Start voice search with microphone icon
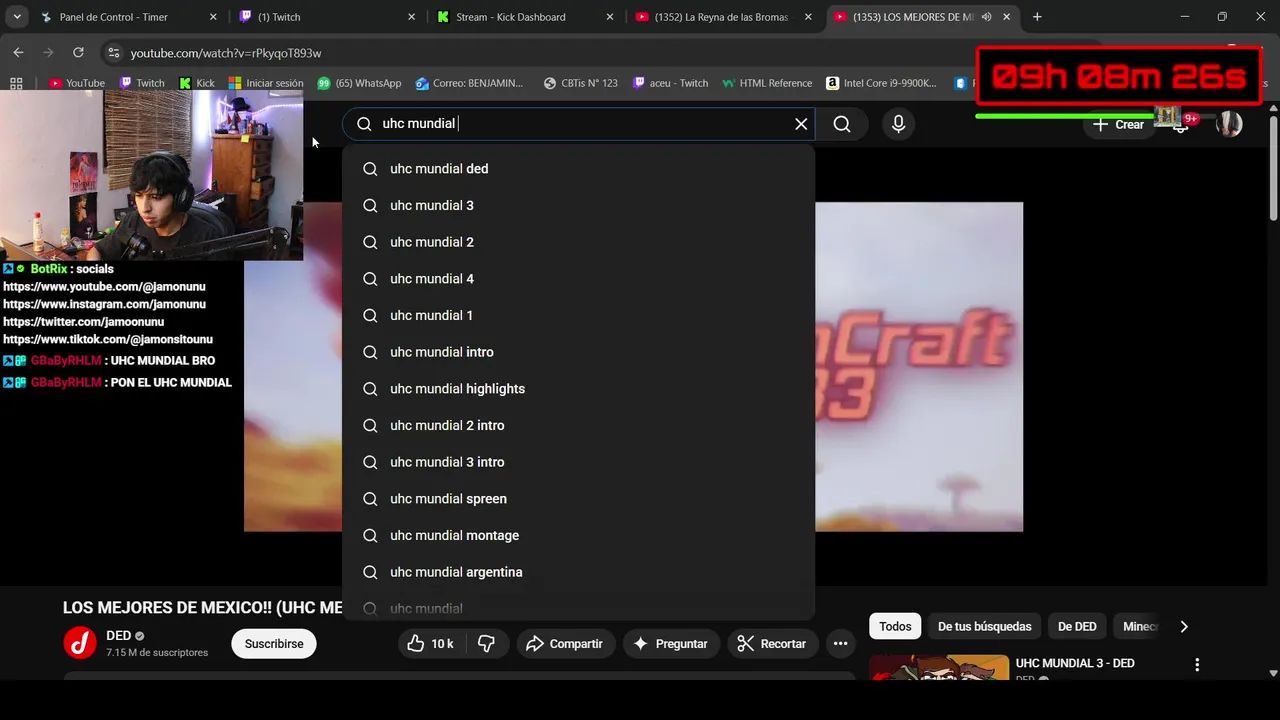 (898, 124)
